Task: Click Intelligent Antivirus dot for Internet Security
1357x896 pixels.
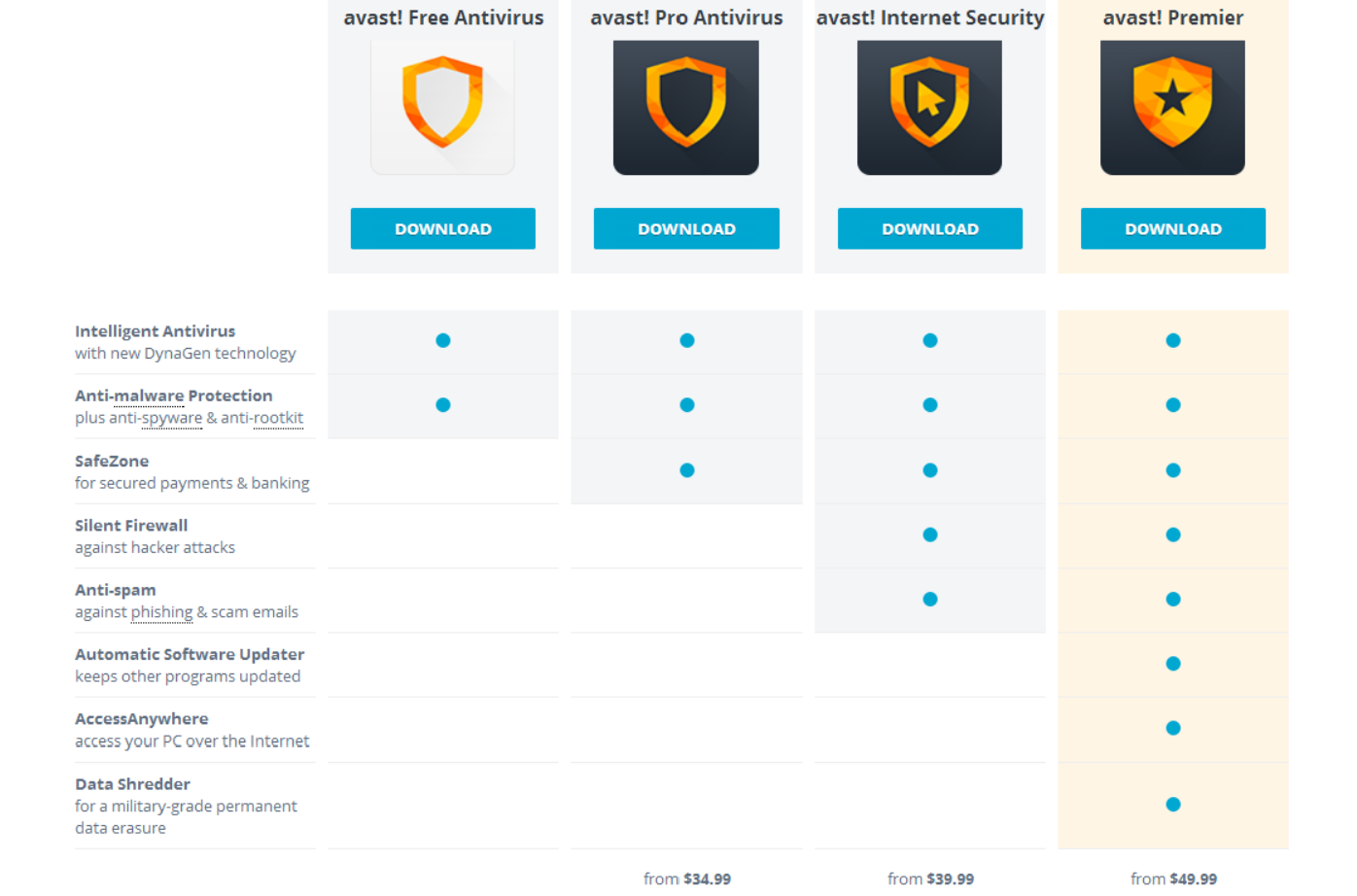Action: (930, 340)
